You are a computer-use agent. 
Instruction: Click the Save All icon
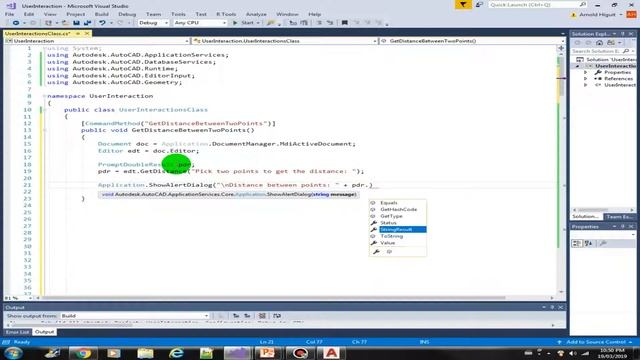coord(87,23)
